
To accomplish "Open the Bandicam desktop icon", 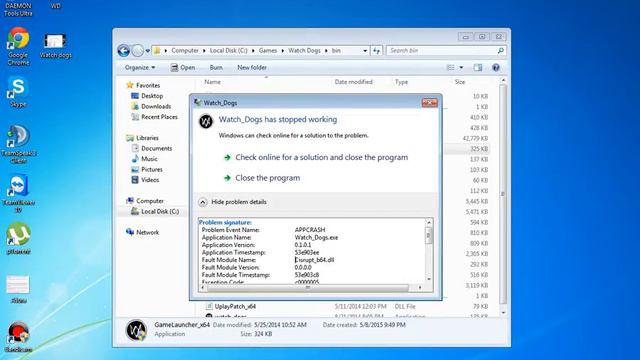I will coord(18,337).
